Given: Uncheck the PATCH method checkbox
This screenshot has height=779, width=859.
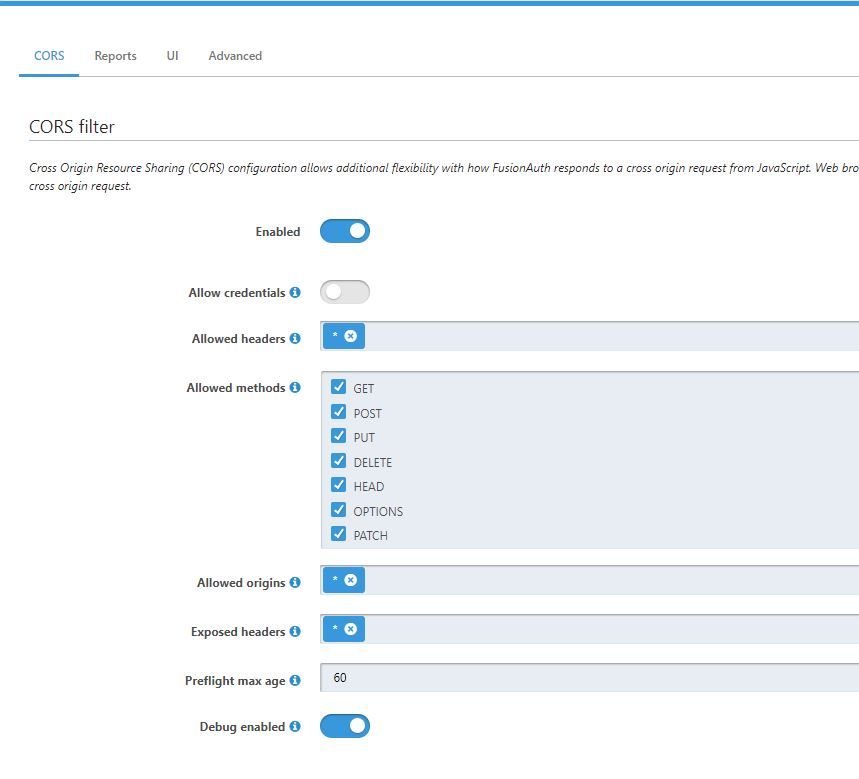Looking at the screenshot, I should 339,534.
